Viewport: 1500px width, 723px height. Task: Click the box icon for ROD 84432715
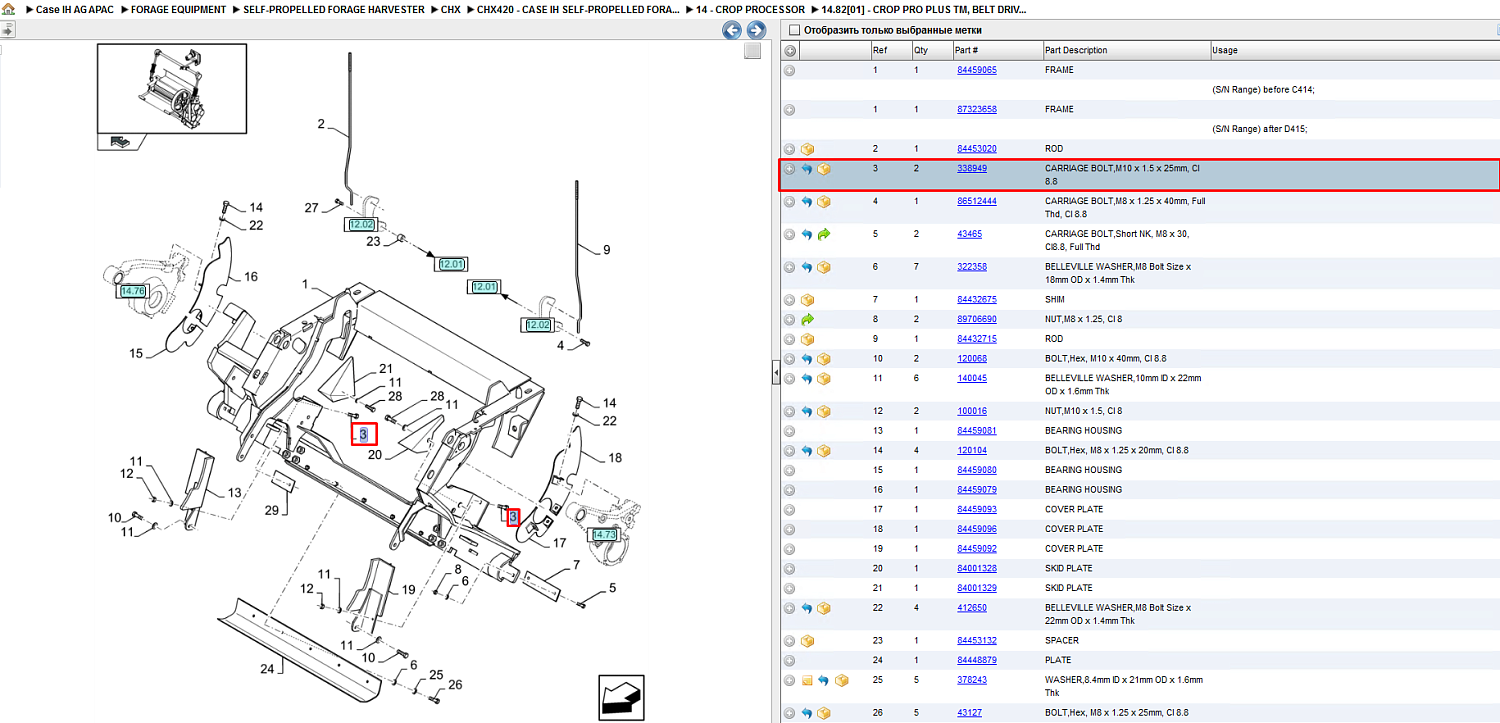[x=807, y=339]
